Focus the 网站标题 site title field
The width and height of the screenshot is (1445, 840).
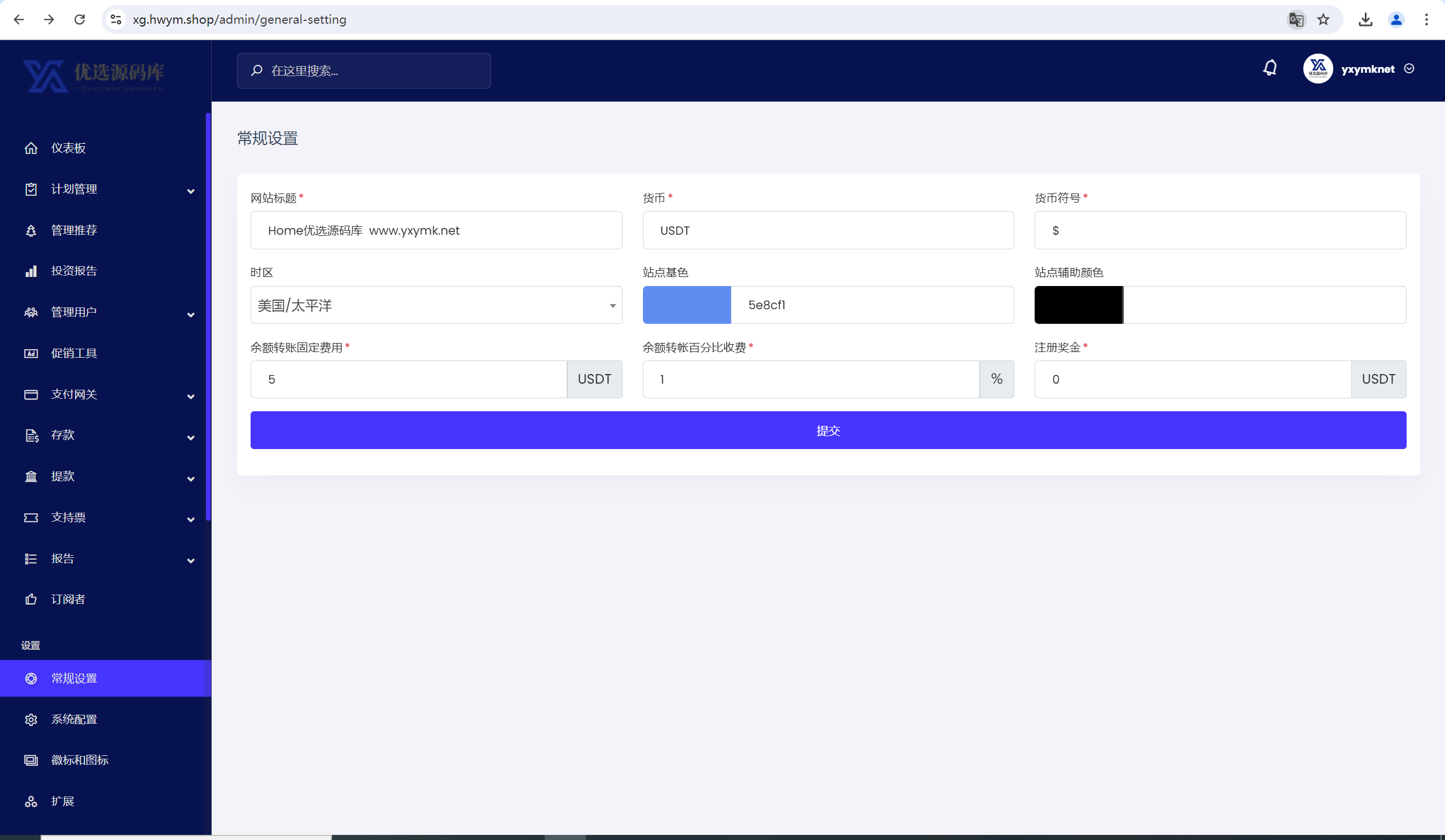pyautogui.click(x=436, y=230)
